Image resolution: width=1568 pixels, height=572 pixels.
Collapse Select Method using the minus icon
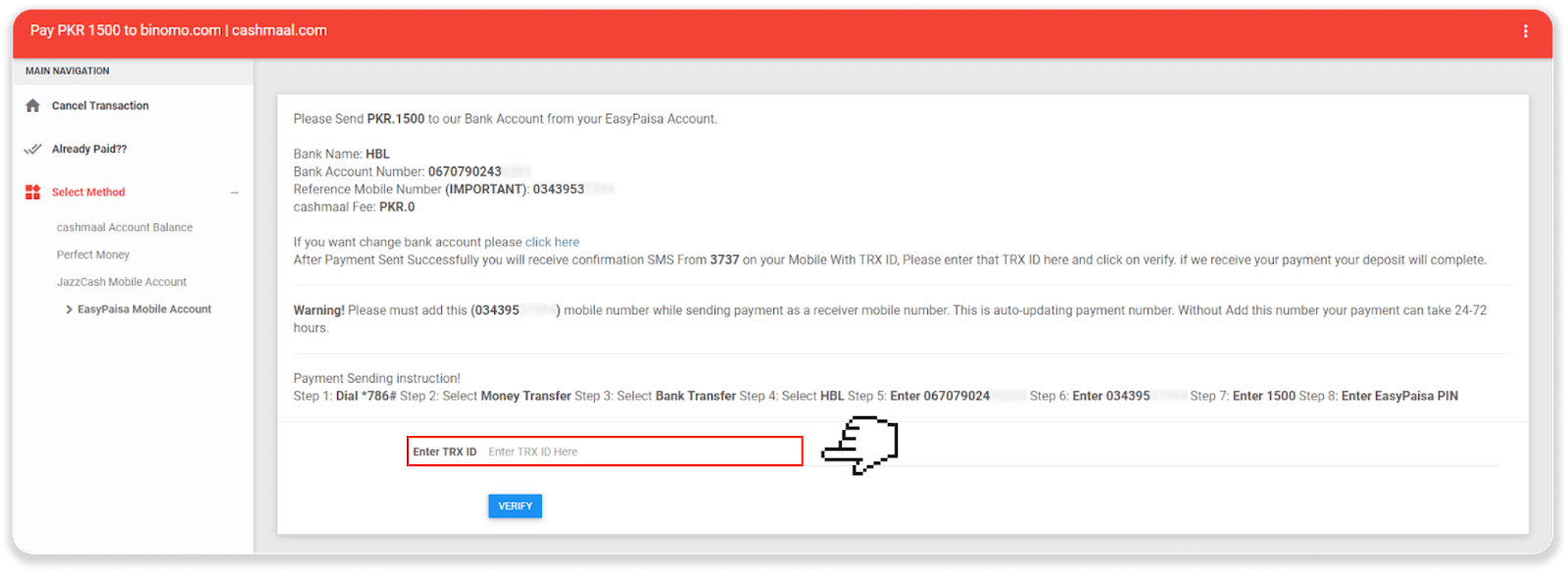pos(234,193)
